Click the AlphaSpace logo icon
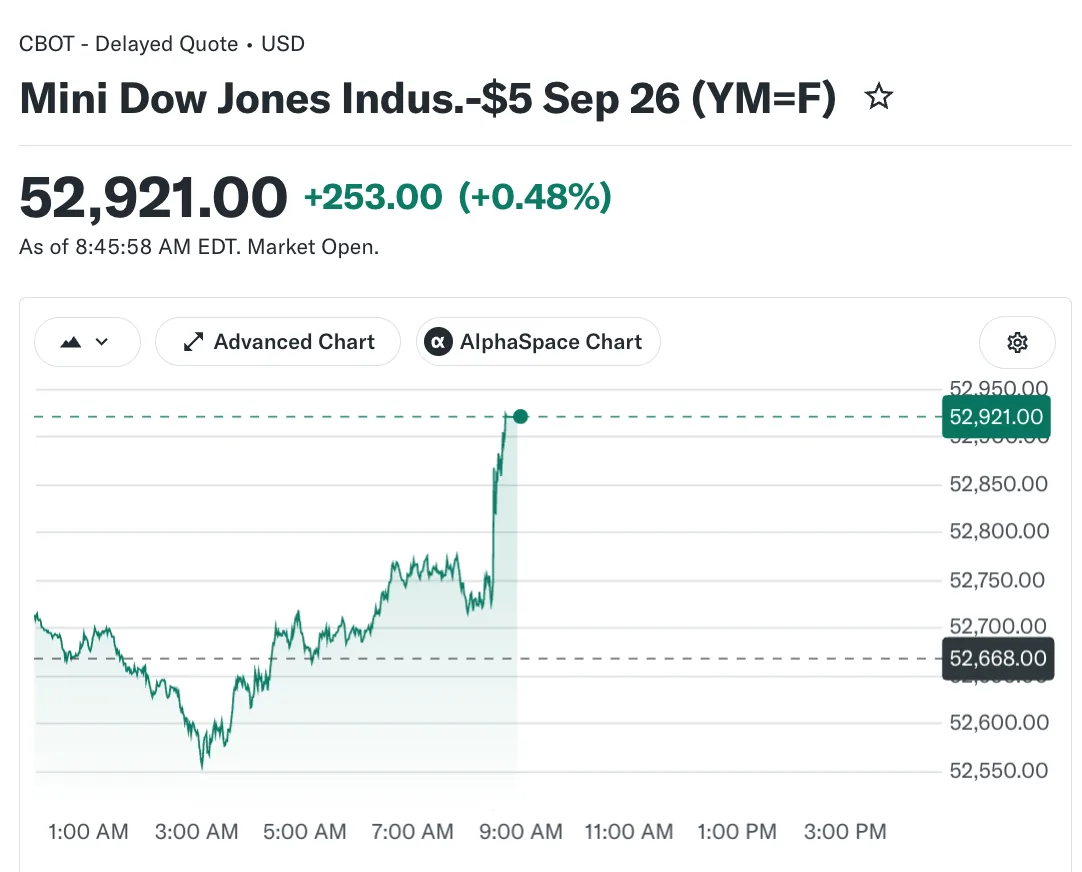Image resolution: width=1082 pixels, height=872 pixels. 438,342
